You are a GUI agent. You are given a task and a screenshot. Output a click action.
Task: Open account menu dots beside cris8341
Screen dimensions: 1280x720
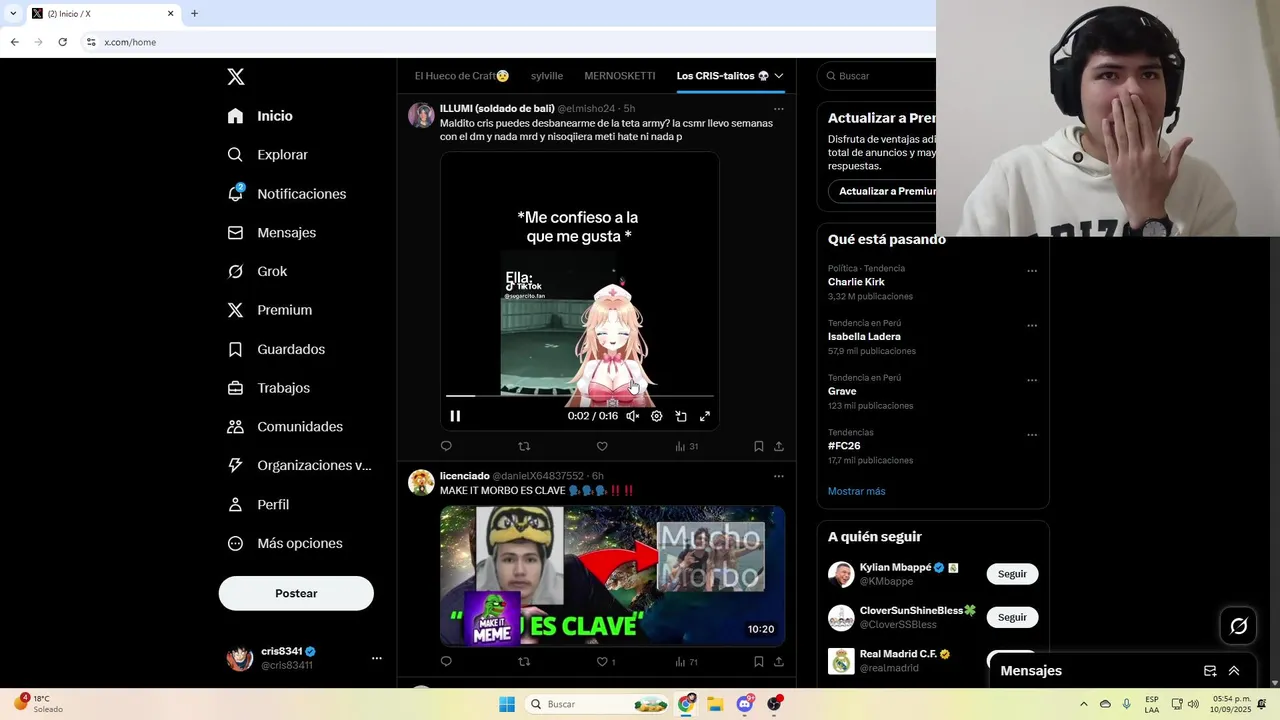[377, 658]
